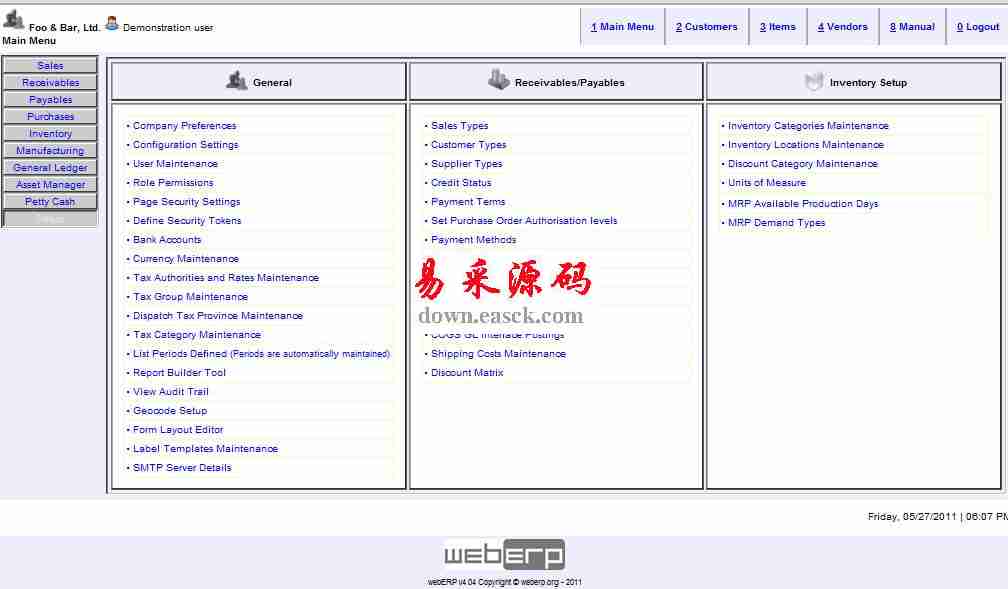Image resolution: width=1008 pixels, height=589 pixels.
Task: Open Main Menu from top navigation
Action: click(x=622, y=27)
